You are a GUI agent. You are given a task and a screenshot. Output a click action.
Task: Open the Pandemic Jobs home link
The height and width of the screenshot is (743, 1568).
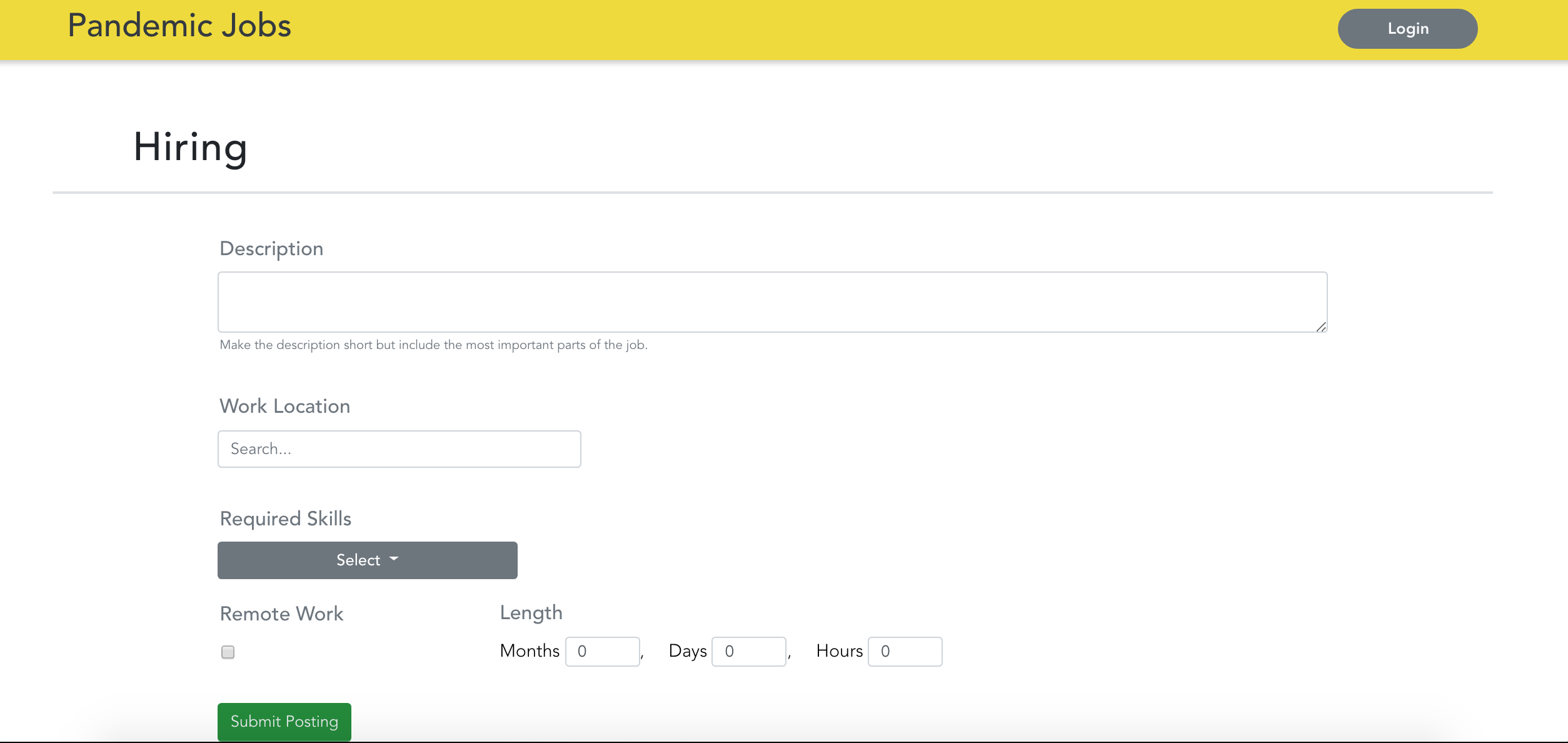(x=179, y=26)
